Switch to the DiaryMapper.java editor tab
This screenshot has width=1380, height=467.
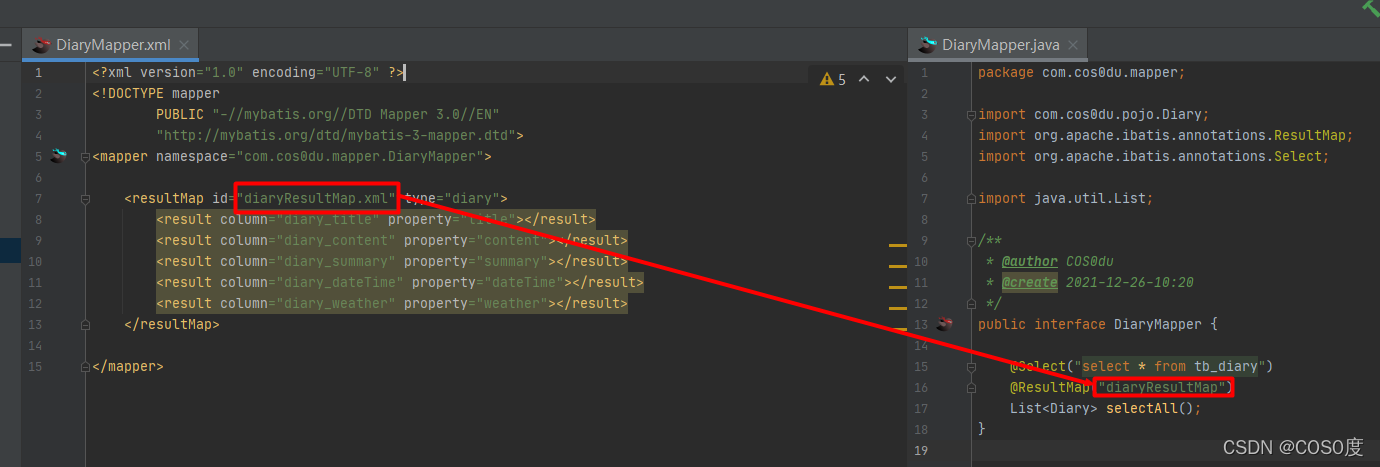click(998, 45)
